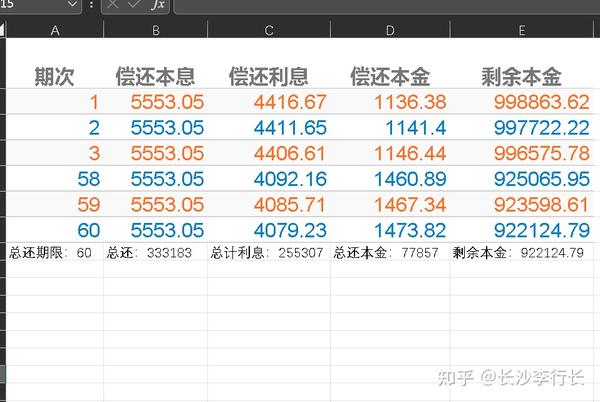Select principal cell 1146.44
Screen dimensions: 600x402
click(390, 153)
